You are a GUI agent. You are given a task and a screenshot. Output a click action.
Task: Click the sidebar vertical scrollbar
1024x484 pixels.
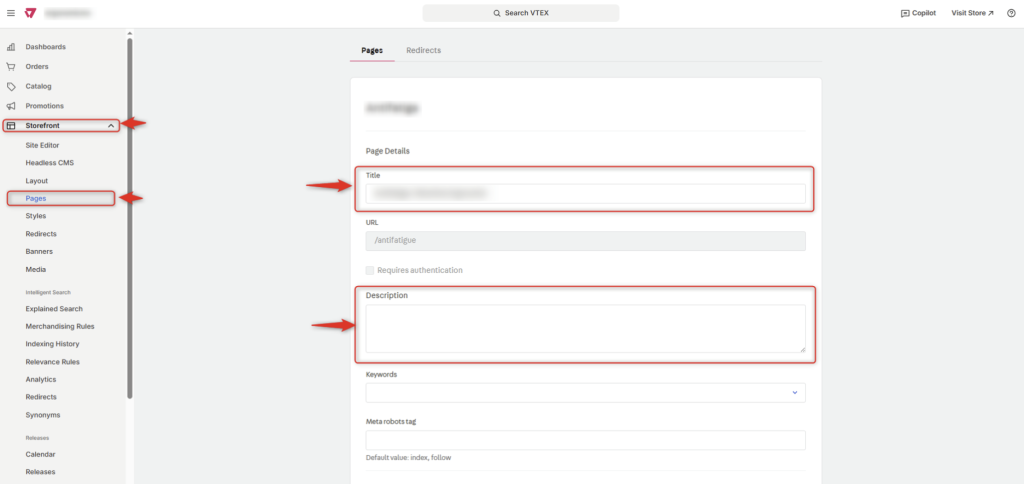click(x=129, y=218)
